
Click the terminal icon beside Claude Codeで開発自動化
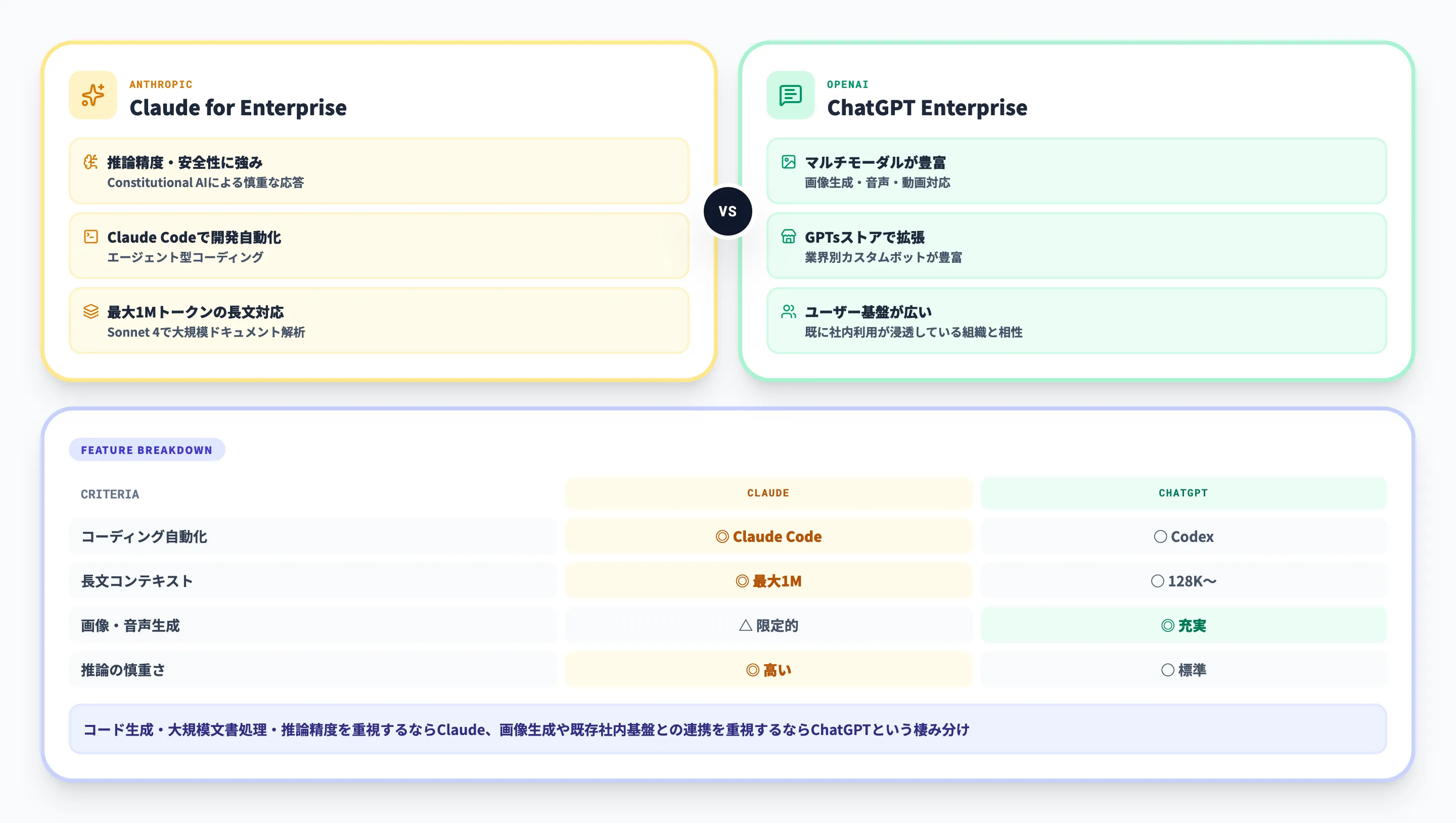coord(91,236)
